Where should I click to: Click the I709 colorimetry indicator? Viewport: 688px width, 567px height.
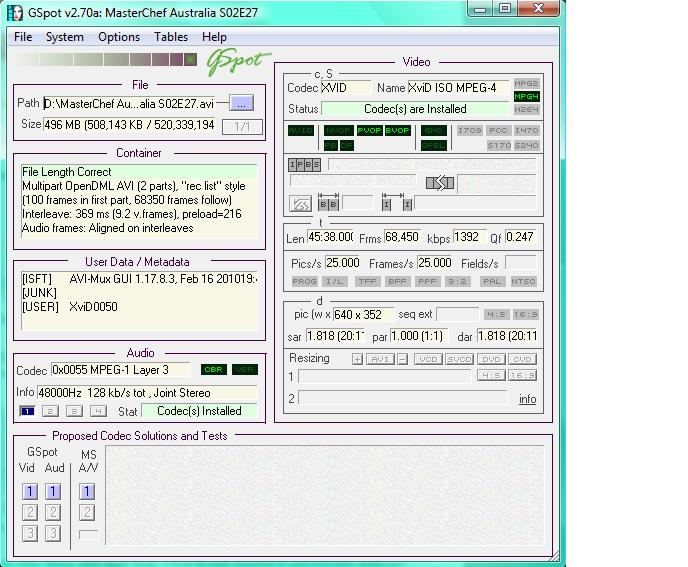(469, 130)
